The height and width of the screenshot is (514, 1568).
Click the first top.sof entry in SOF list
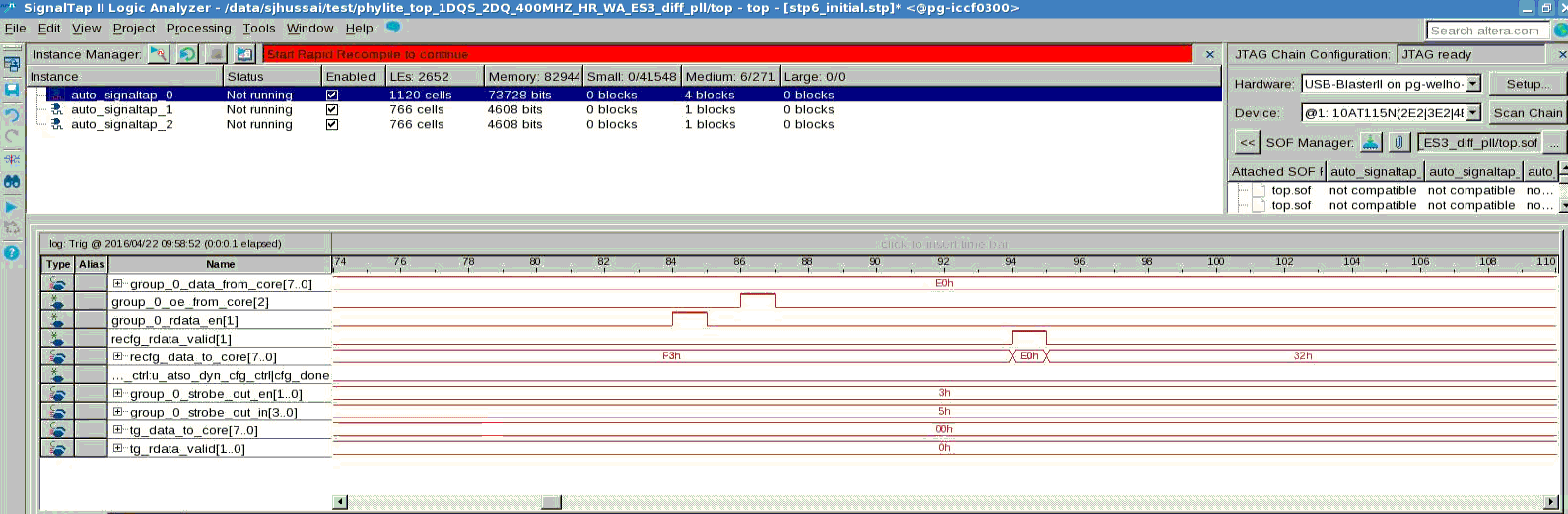(1291, 190)
